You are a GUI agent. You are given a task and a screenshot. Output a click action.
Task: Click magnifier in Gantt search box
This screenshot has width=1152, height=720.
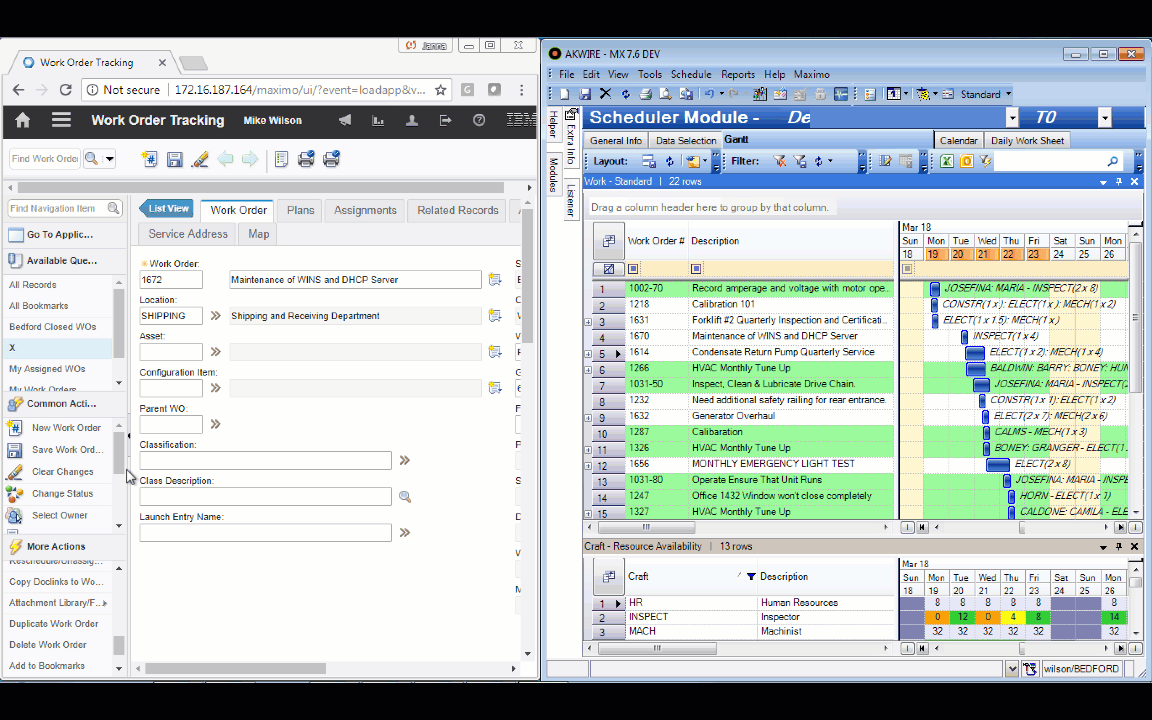point(1113,161)
